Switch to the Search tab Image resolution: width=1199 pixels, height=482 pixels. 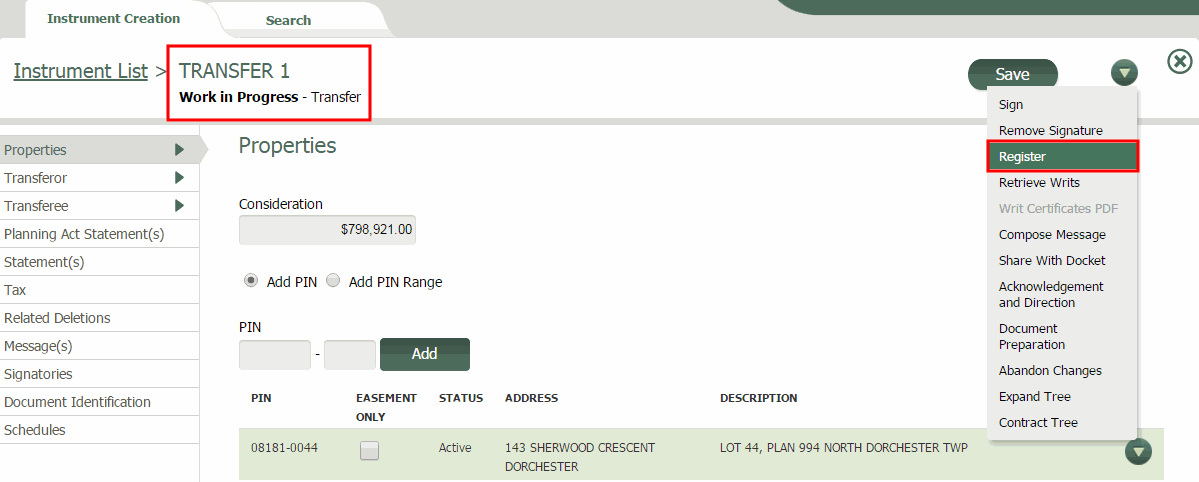pyautogui.click(x=288, y=20)
